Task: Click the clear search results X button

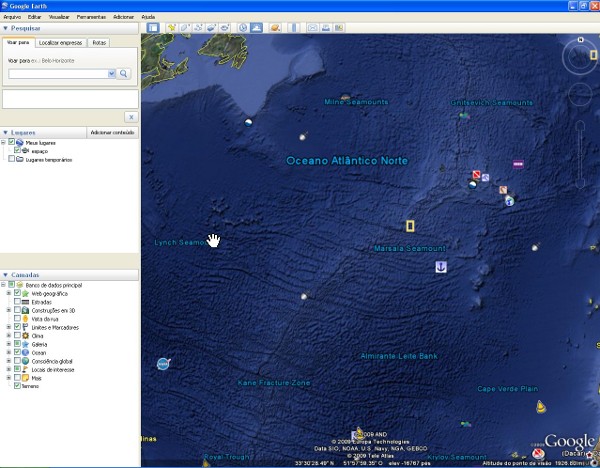Action: coord(130,117)
